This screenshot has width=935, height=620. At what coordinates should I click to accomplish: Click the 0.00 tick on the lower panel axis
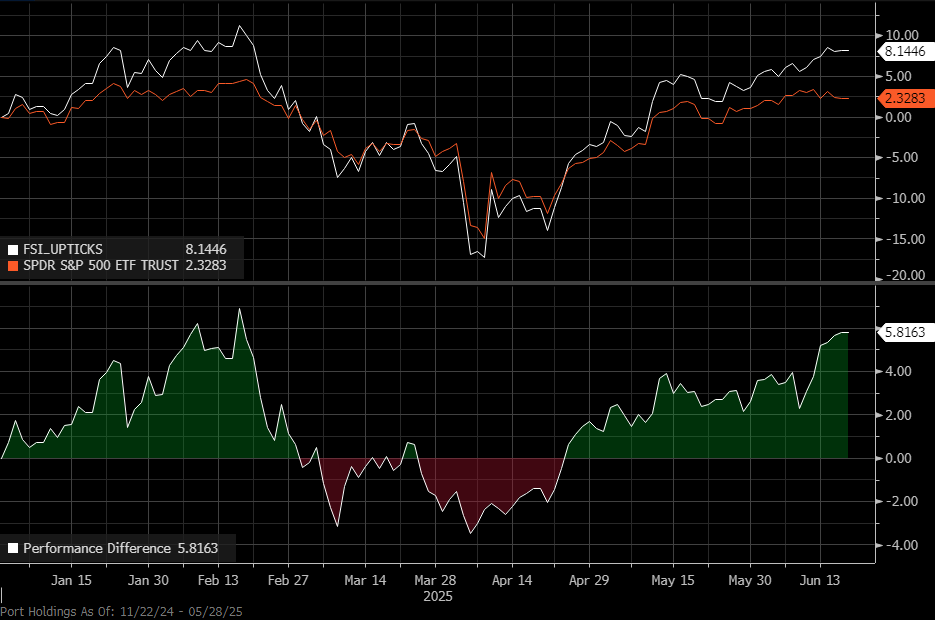[897, 459]
